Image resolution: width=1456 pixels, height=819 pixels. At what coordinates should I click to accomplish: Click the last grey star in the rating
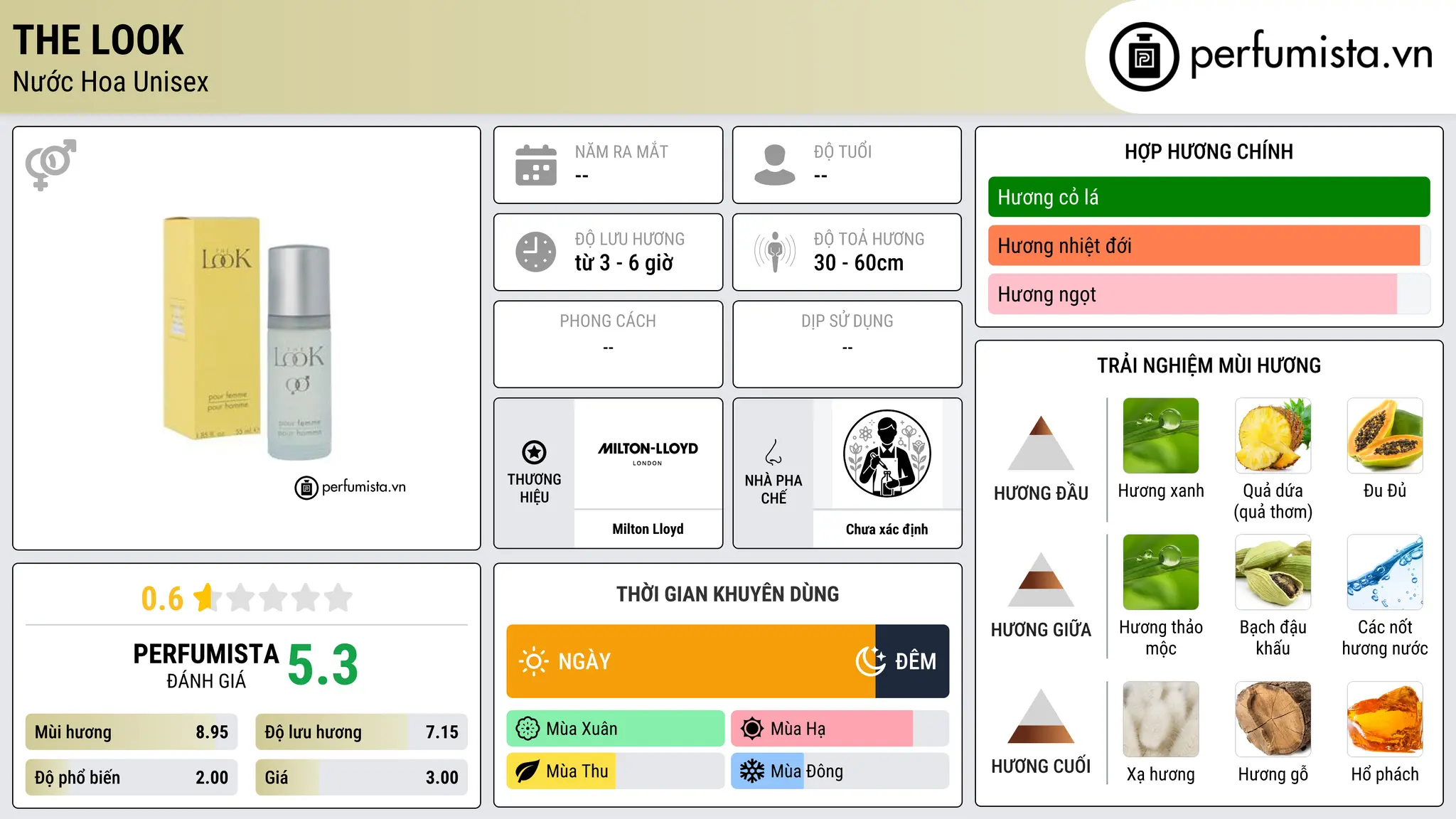tap(338, 597)
